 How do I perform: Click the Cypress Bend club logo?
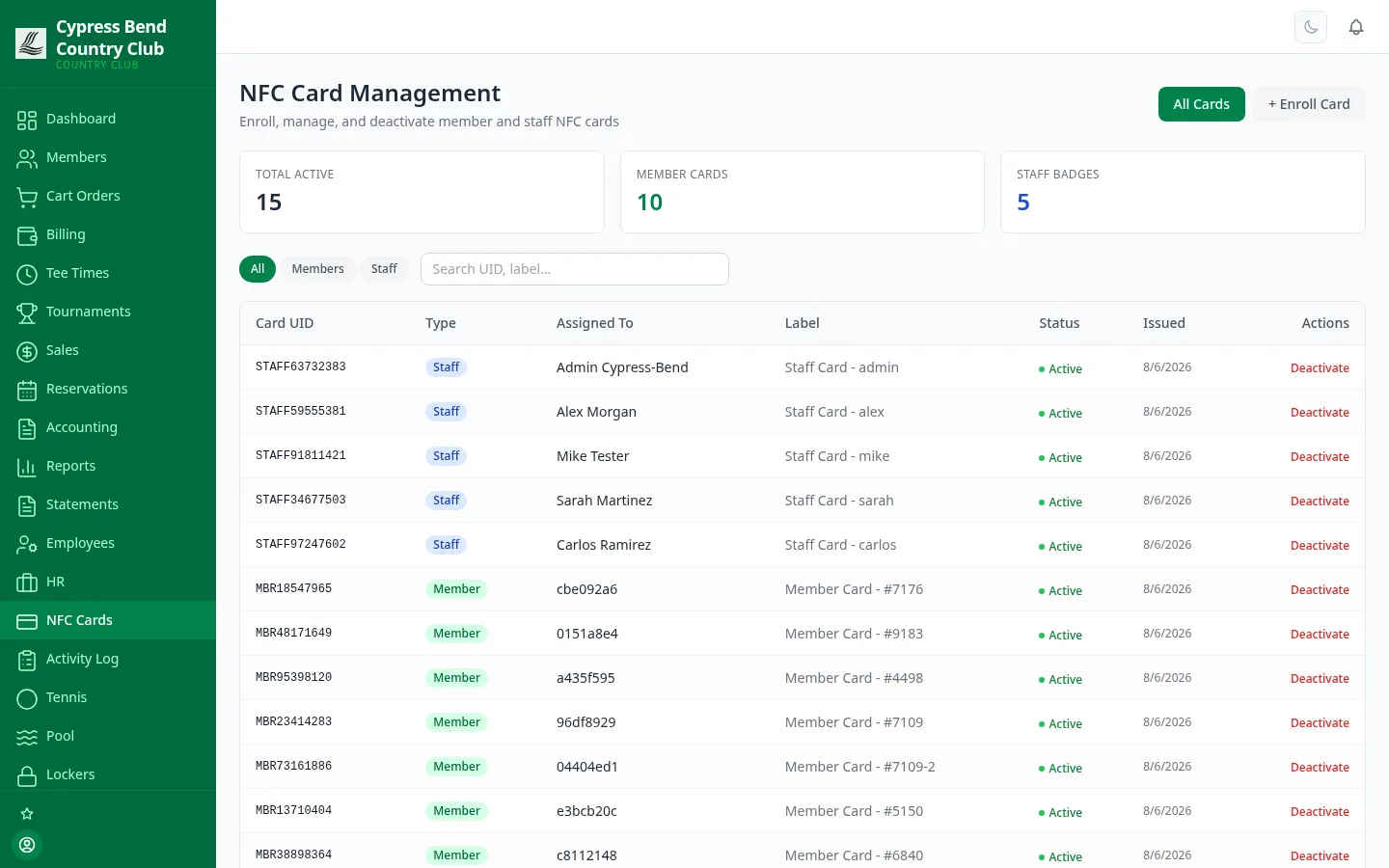31,43
